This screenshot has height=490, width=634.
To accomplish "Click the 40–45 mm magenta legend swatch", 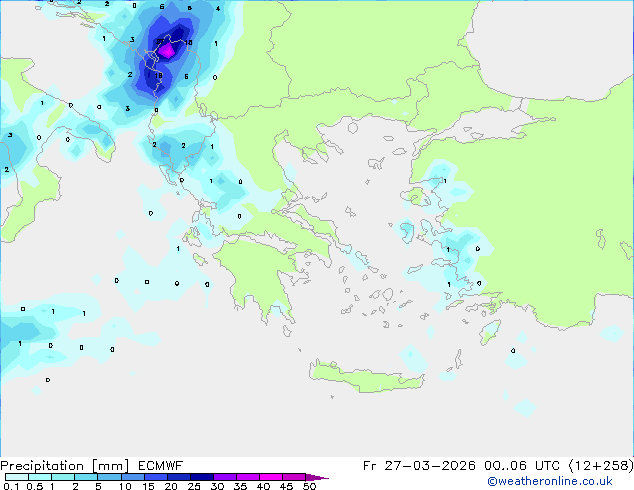I will [x=271, y=477].
